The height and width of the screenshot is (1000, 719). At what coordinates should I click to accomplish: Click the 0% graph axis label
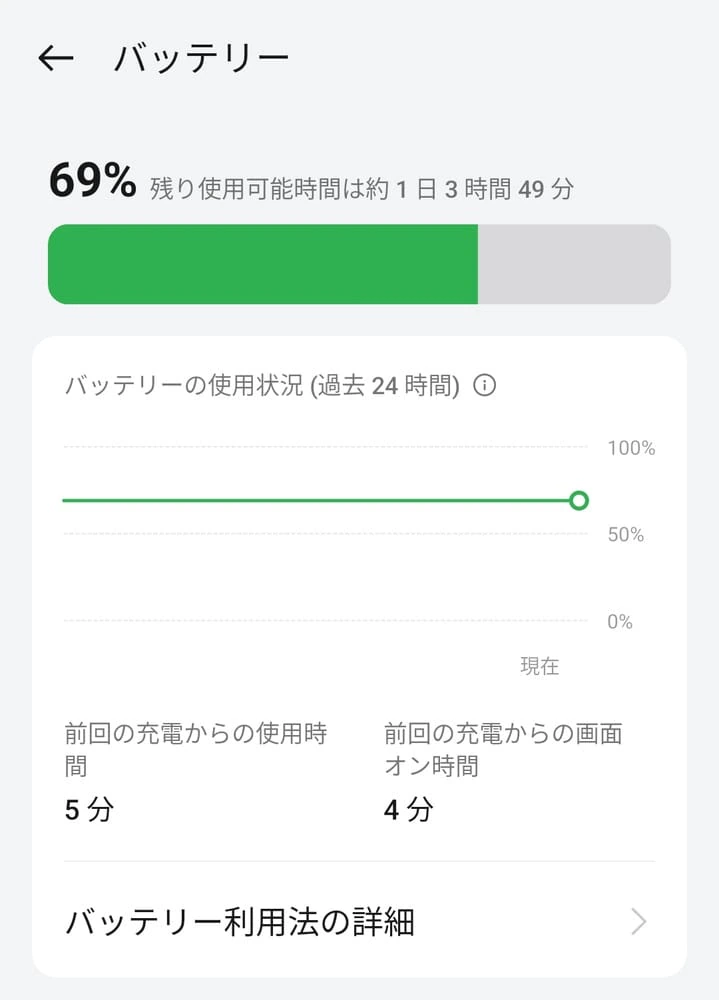620,622
